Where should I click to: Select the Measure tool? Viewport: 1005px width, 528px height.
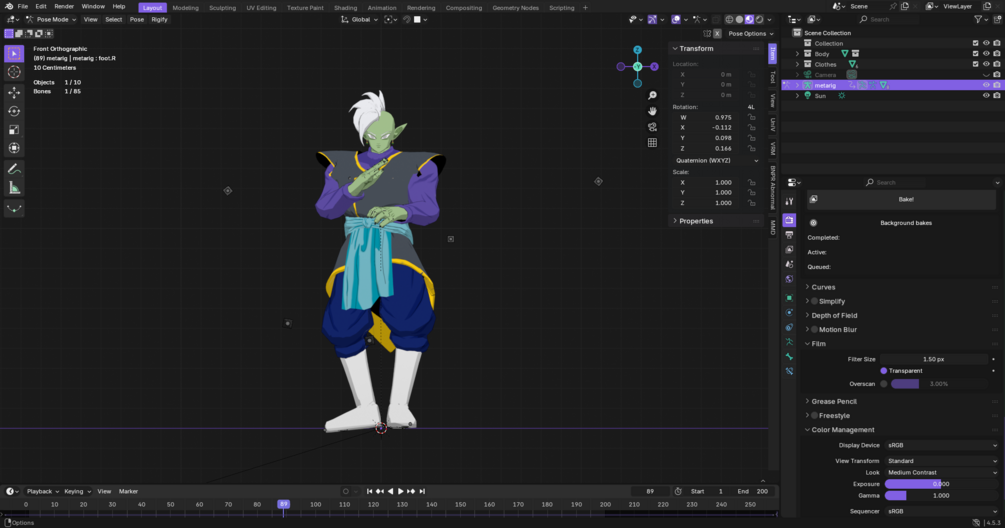(14, 188)
